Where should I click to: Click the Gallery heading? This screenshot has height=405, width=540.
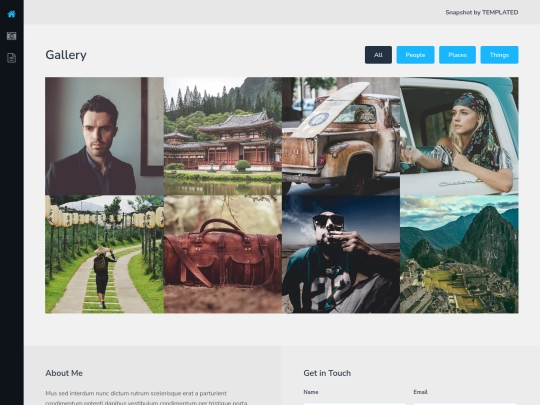pos(66,55)
